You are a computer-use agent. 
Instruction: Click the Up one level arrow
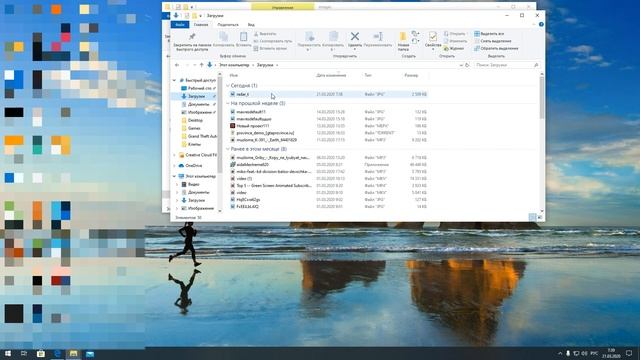201,65
